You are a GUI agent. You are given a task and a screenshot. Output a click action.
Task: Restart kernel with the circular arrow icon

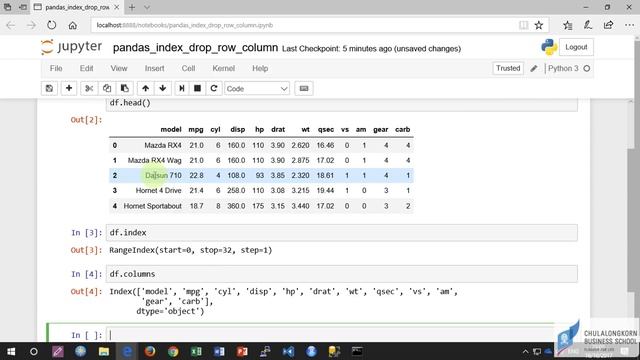pyautogui.click(x=213, y=89)
